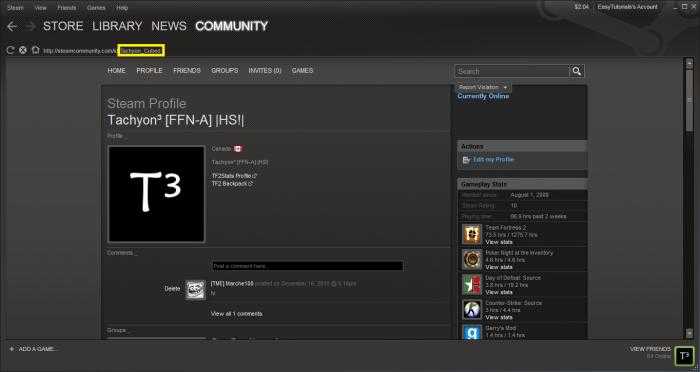This screenshot has width=700, height=372.
Task: Open the GAMES community tab
Action: (x=302, y=71)
